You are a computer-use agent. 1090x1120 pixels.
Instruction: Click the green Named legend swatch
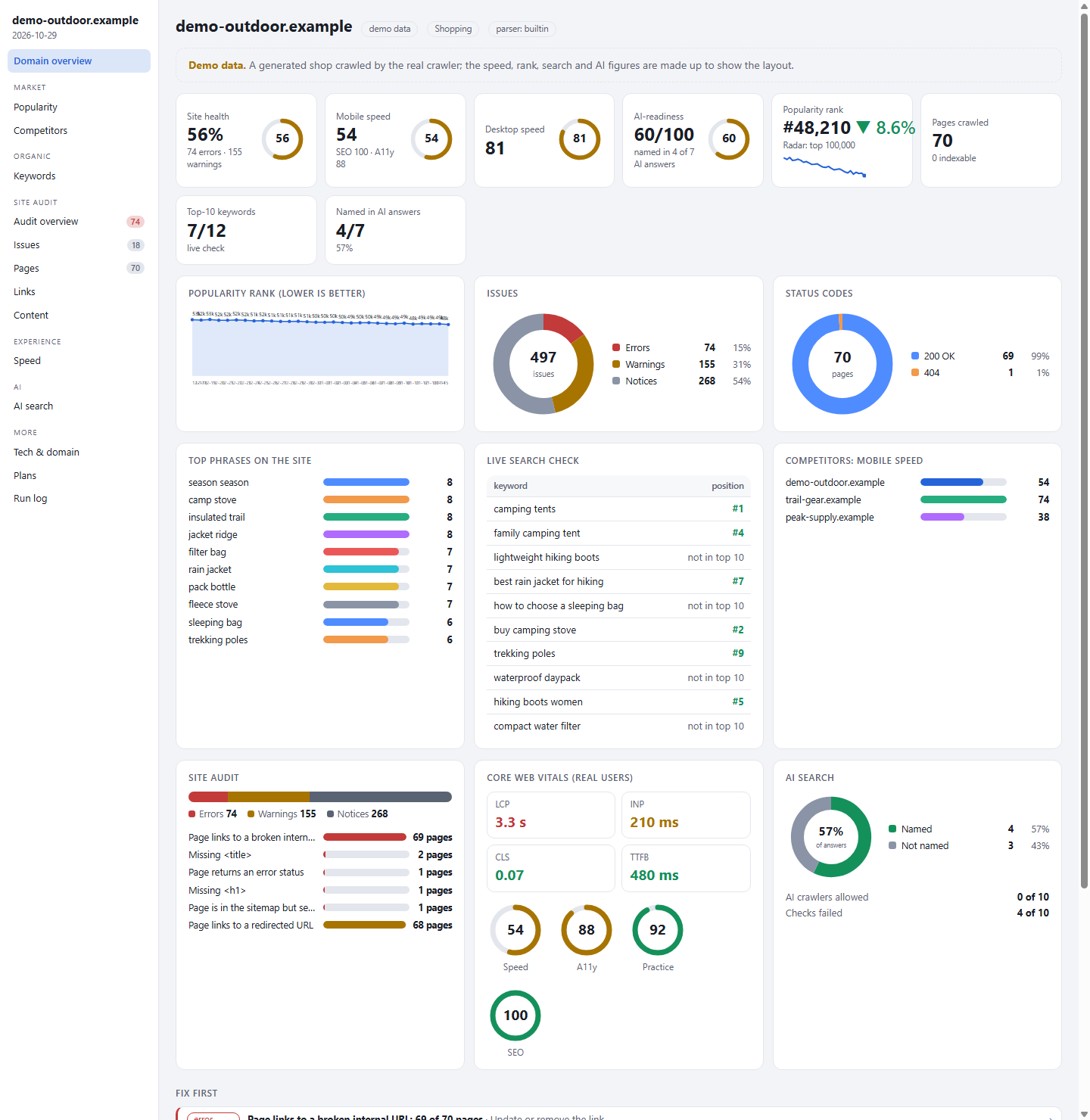tap(892, 829)
